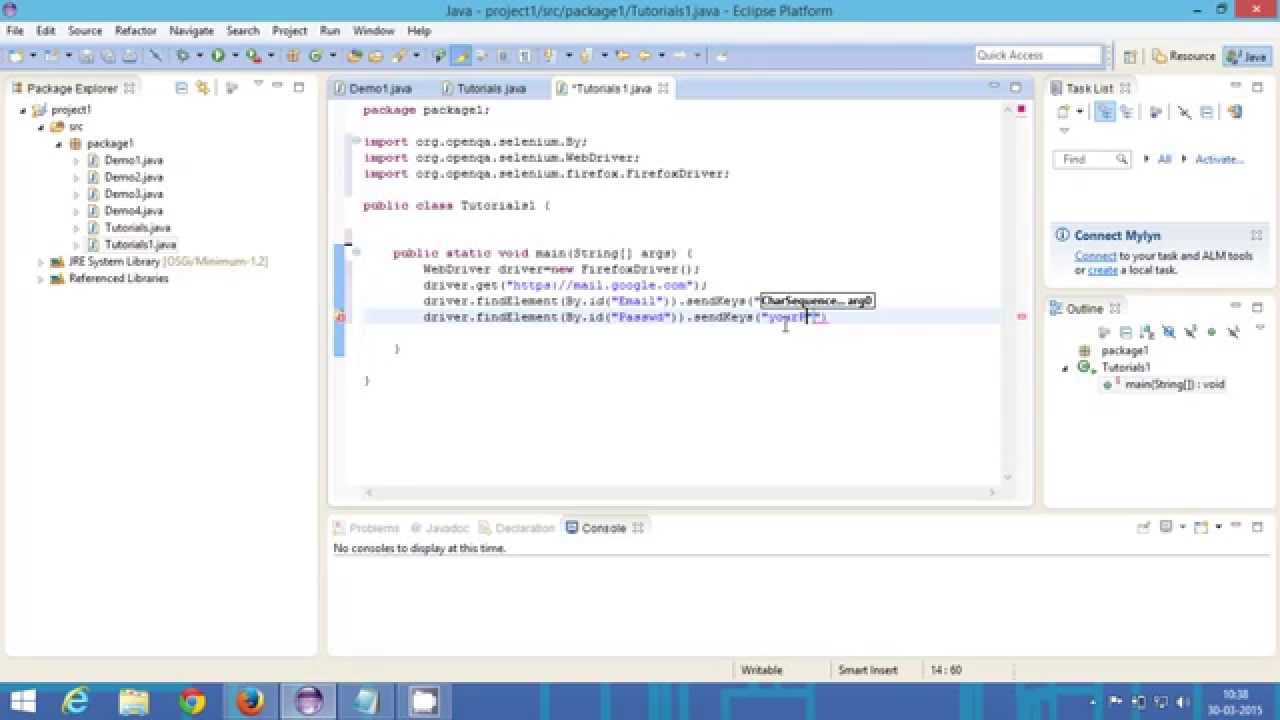
Task: Switch to the Resource perspective
Action: (1184, 56)
